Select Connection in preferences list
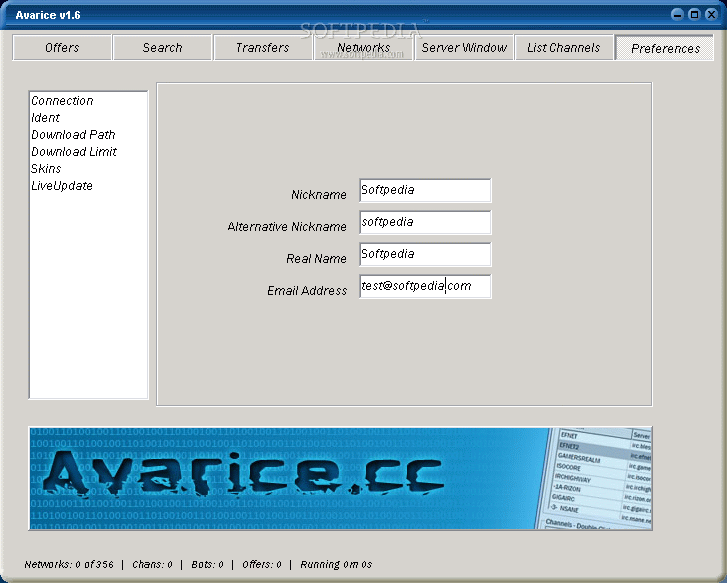 pyautogui.click(x=62, y=101)
